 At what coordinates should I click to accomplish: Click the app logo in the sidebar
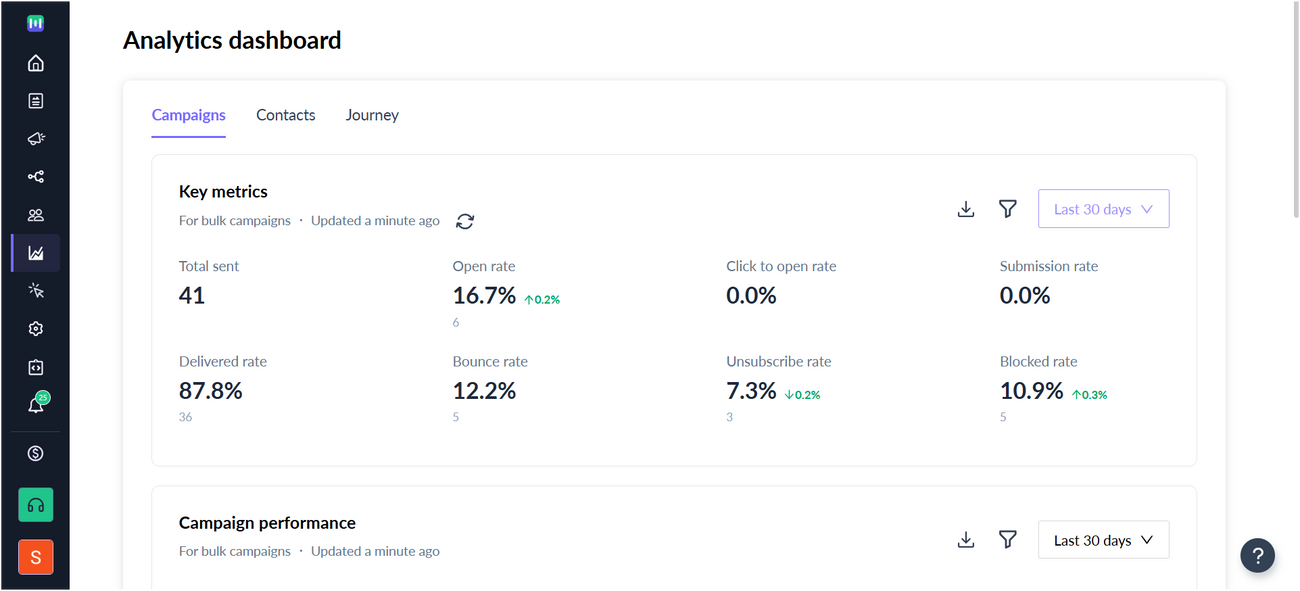coord(35,23)
